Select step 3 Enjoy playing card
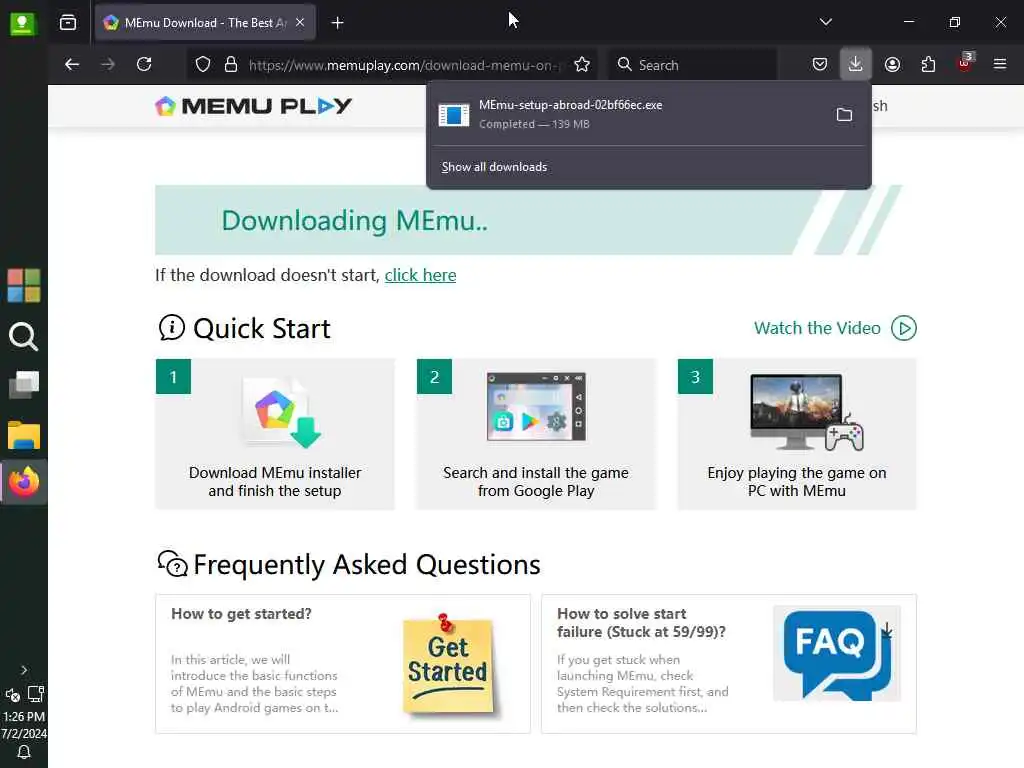1024x768 pixels. [x=797, y=434]
